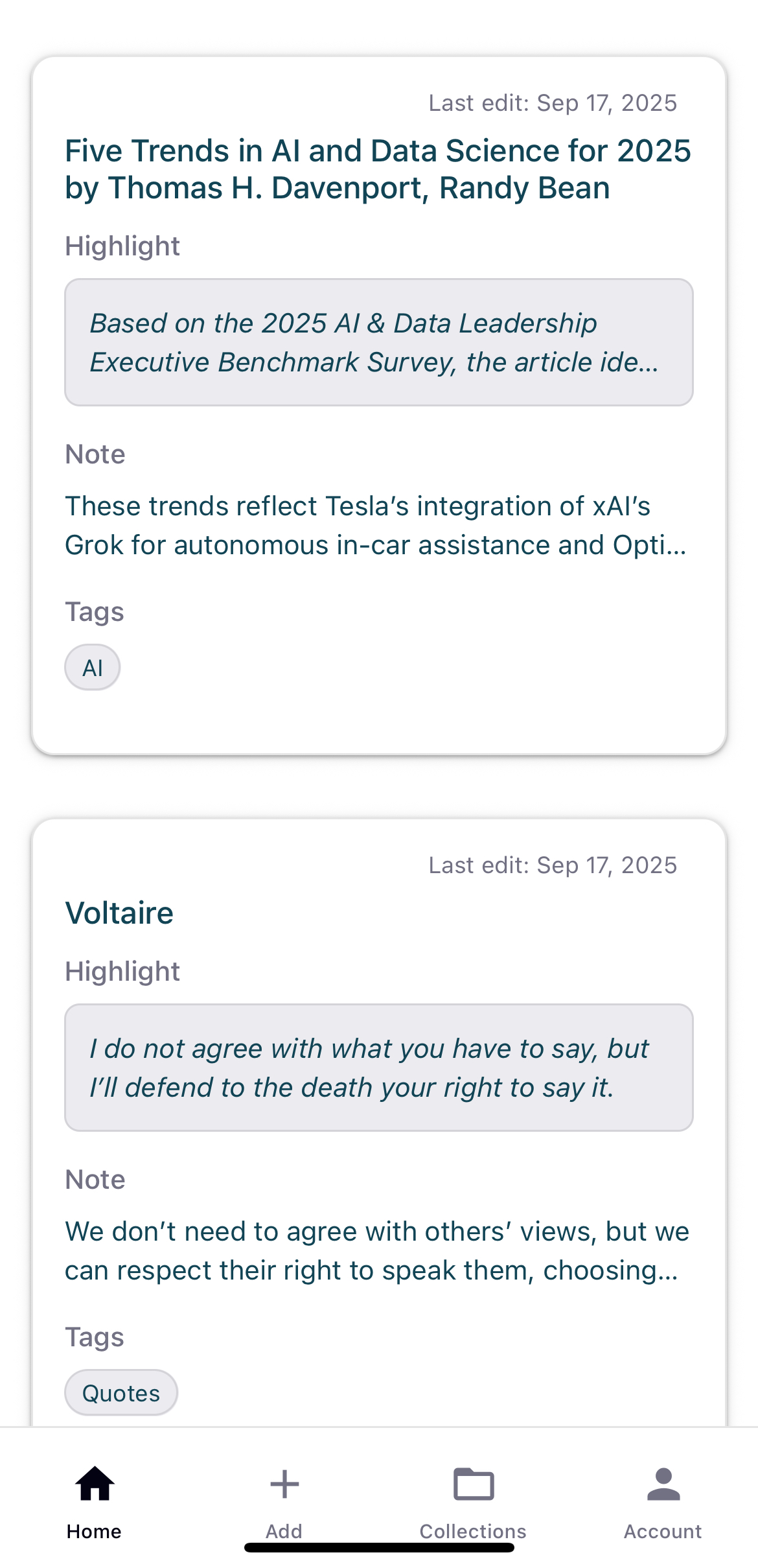Tap the Home house icon
Image resolution: width=758 pixels, height=1568 pixels.
pyautogui.click(x=95, y=1484)
